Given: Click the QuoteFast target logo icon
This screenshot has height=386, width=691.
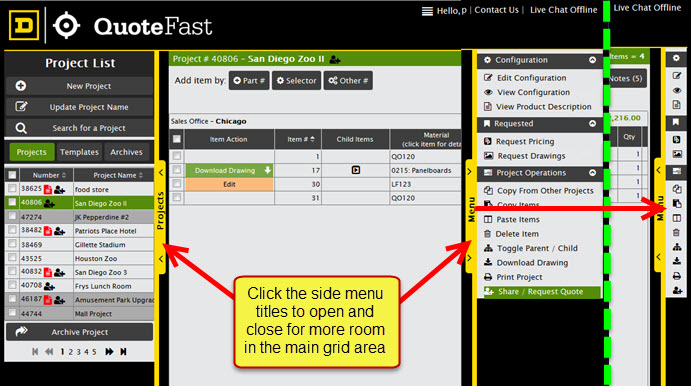Looking at the screenshot, I should tap(67, 26).
